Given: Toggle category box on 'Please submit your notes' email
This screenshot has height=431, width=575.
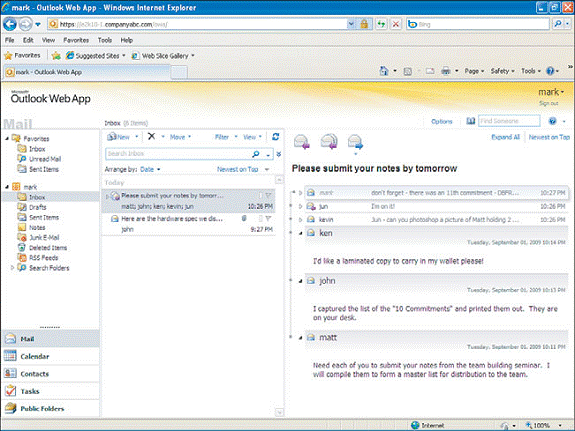Looking at the screenshot, I should [260, 196].
